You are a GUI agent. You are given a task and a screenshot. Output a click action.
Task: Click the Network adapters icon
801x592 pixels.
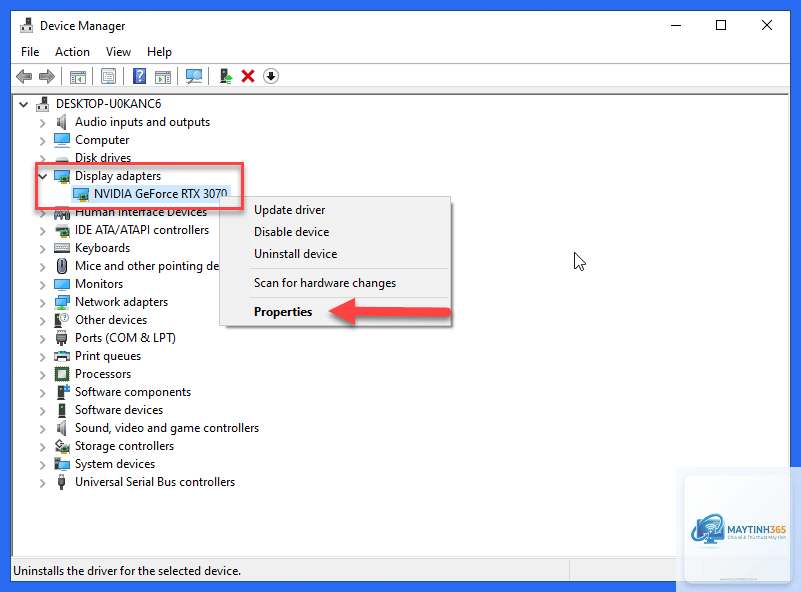62,302
